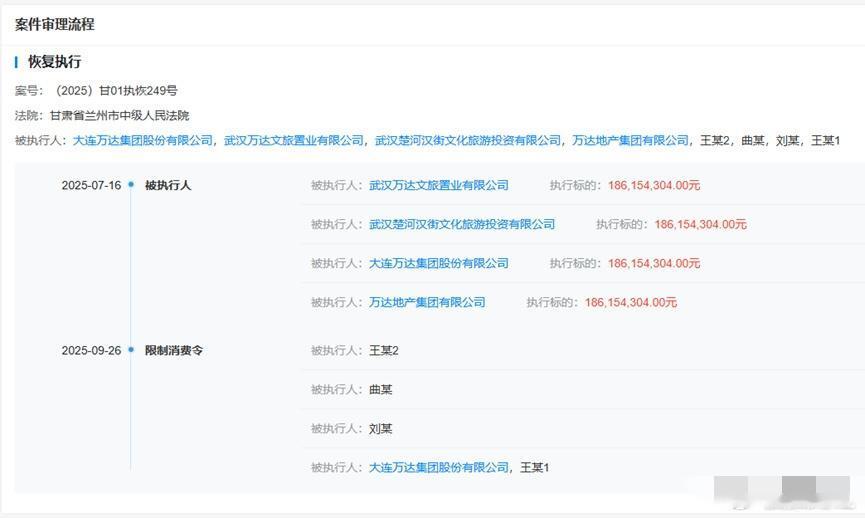Click the 被执行人 timeline event label
Viewport: 865px width, 518px height.
point(168,185)
